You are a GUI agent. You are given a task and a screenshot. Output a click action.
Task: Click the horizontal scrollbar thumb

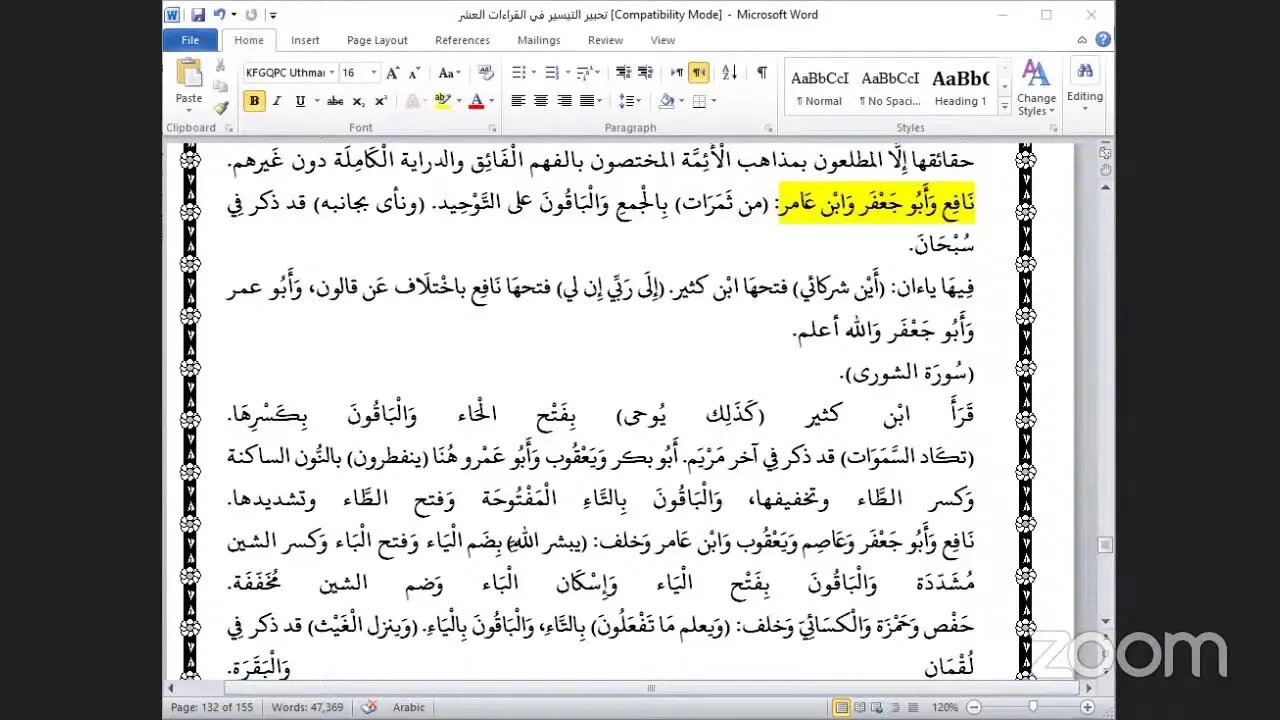(650, 688)
